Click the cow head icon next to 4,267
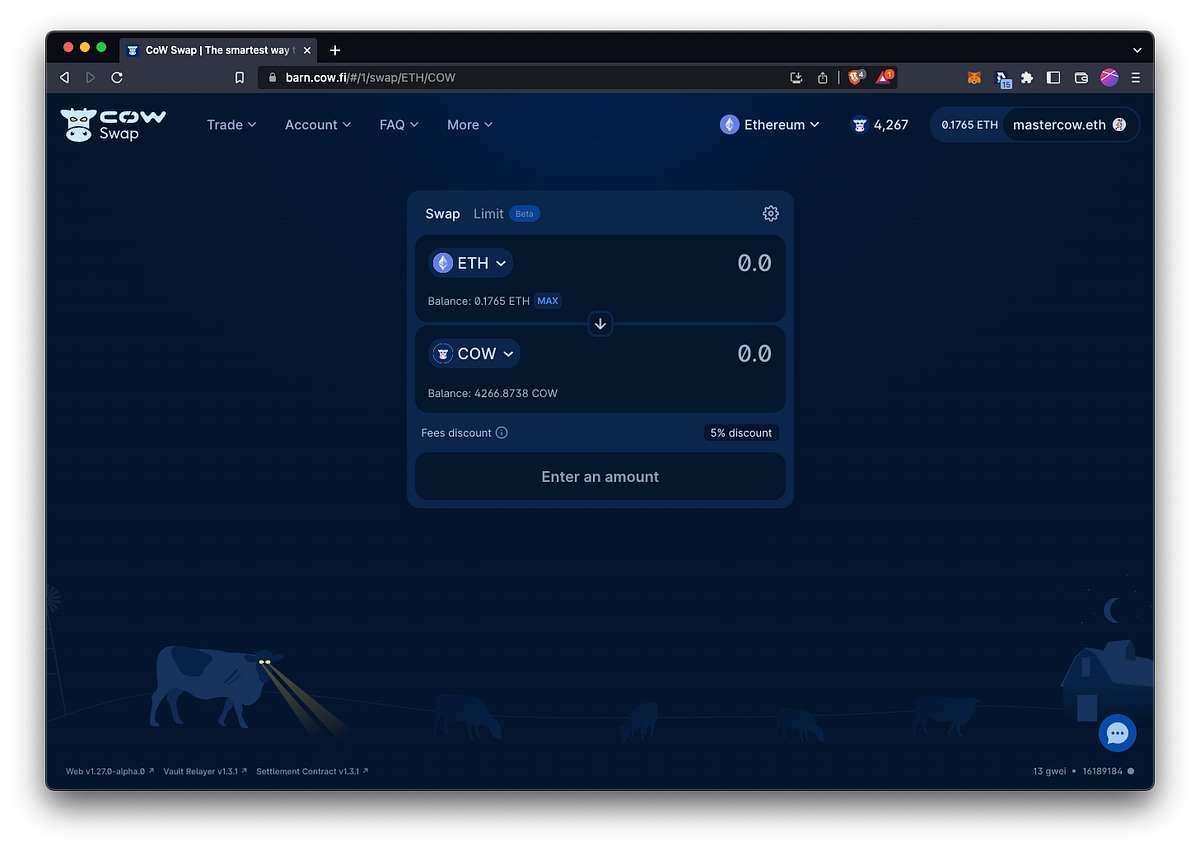 pyautogui.click(x=858, y=124)
